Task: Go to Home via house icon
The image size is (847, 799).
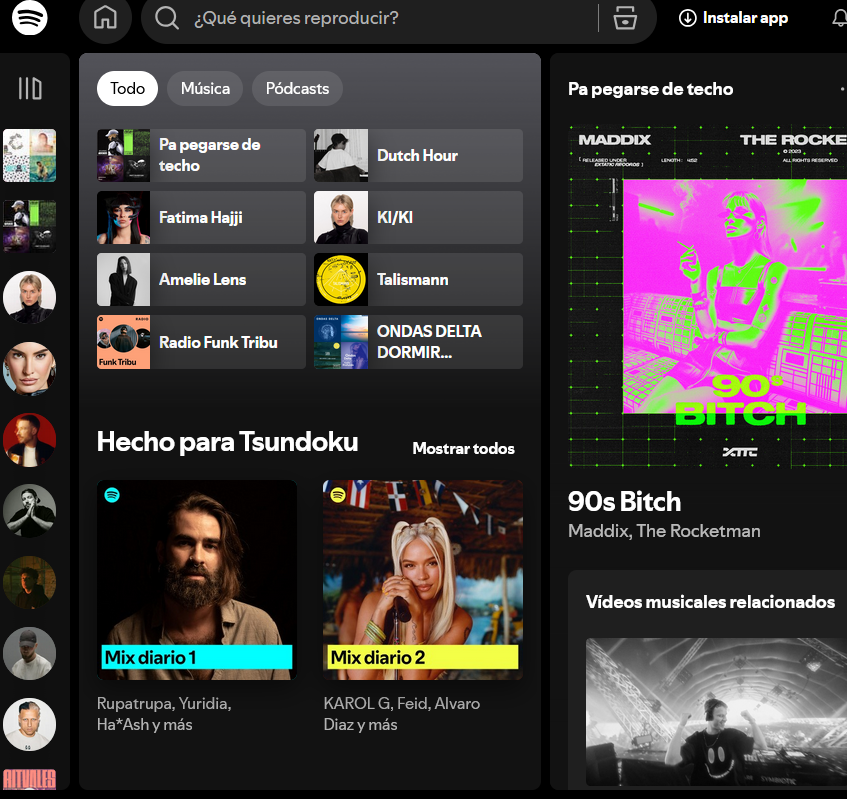Action: tap(105, 18)
